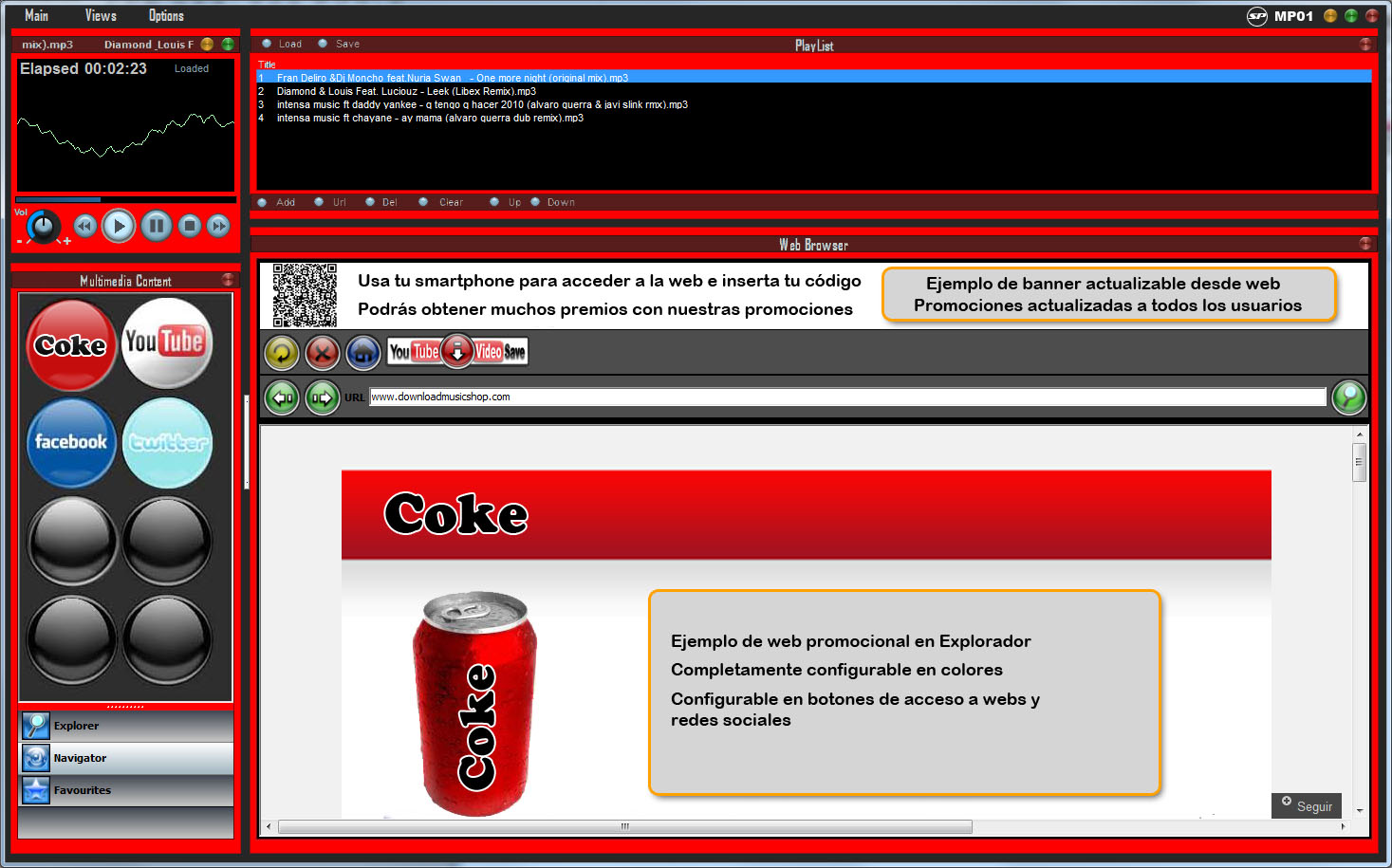1392x868 pixels.
Task: Open the Twitter multimedia button
Action: [x=168, y=442]
